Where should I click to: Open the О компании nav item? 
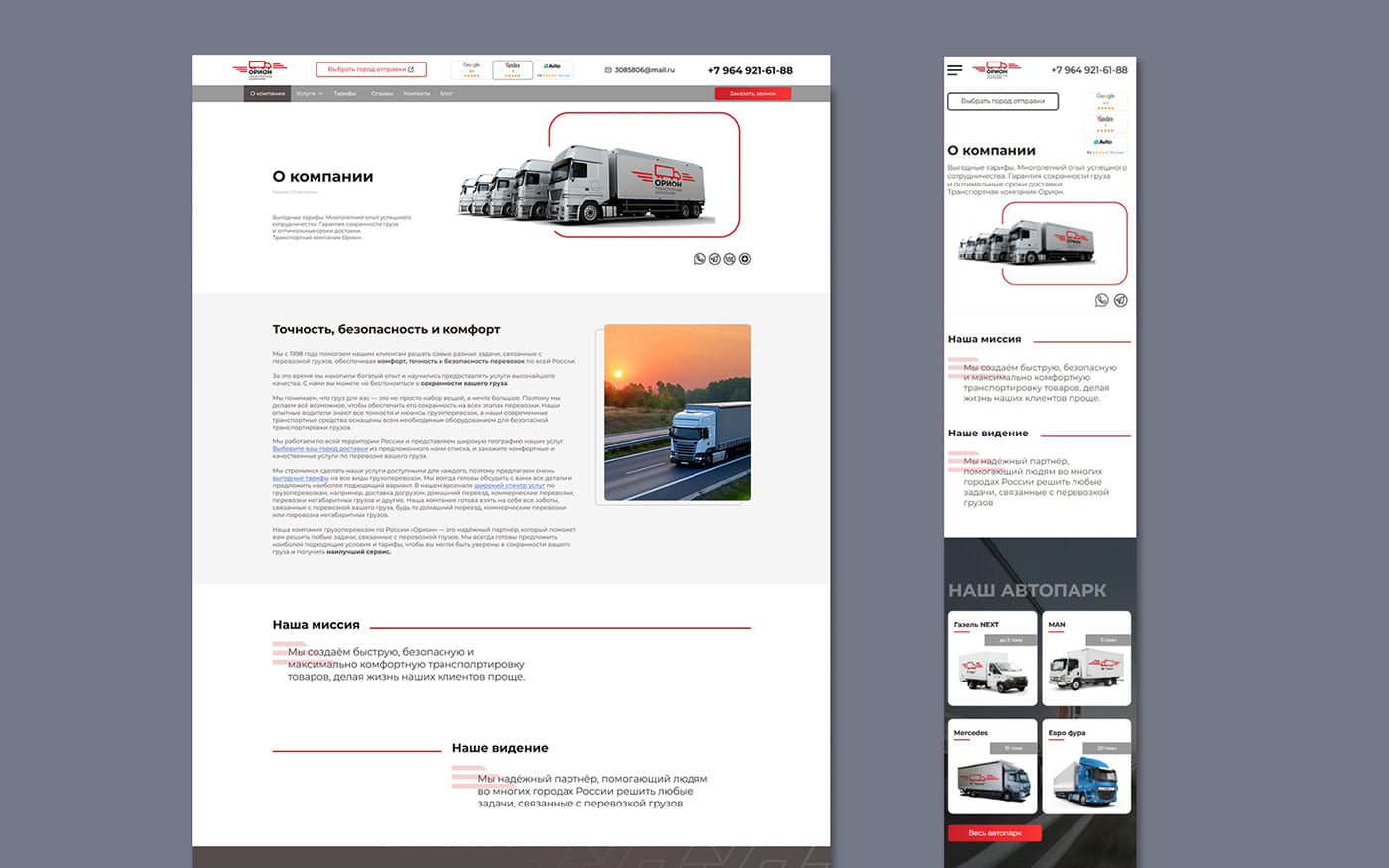[268, 94]
